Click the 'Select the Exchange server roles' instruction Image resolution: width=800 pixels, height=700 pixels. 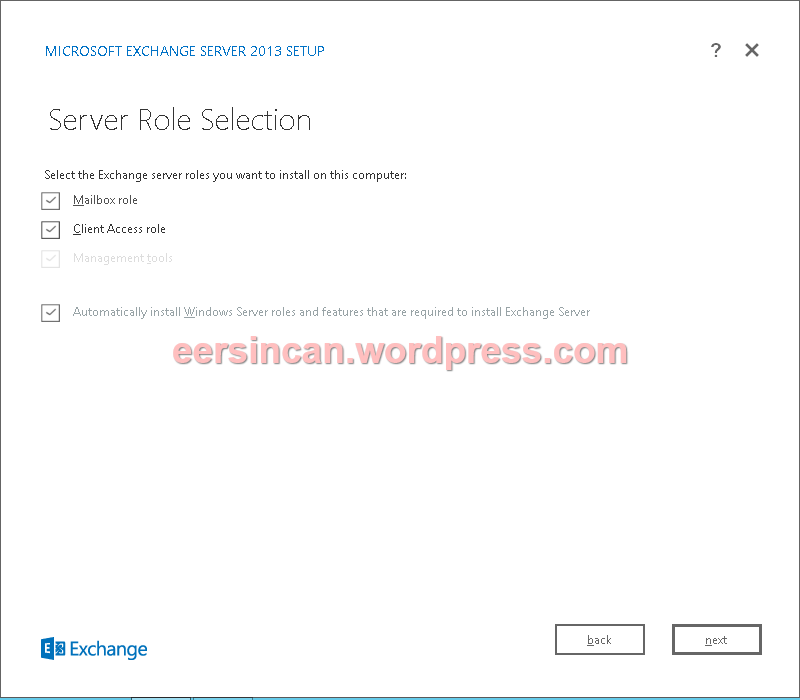coord(225,175)
